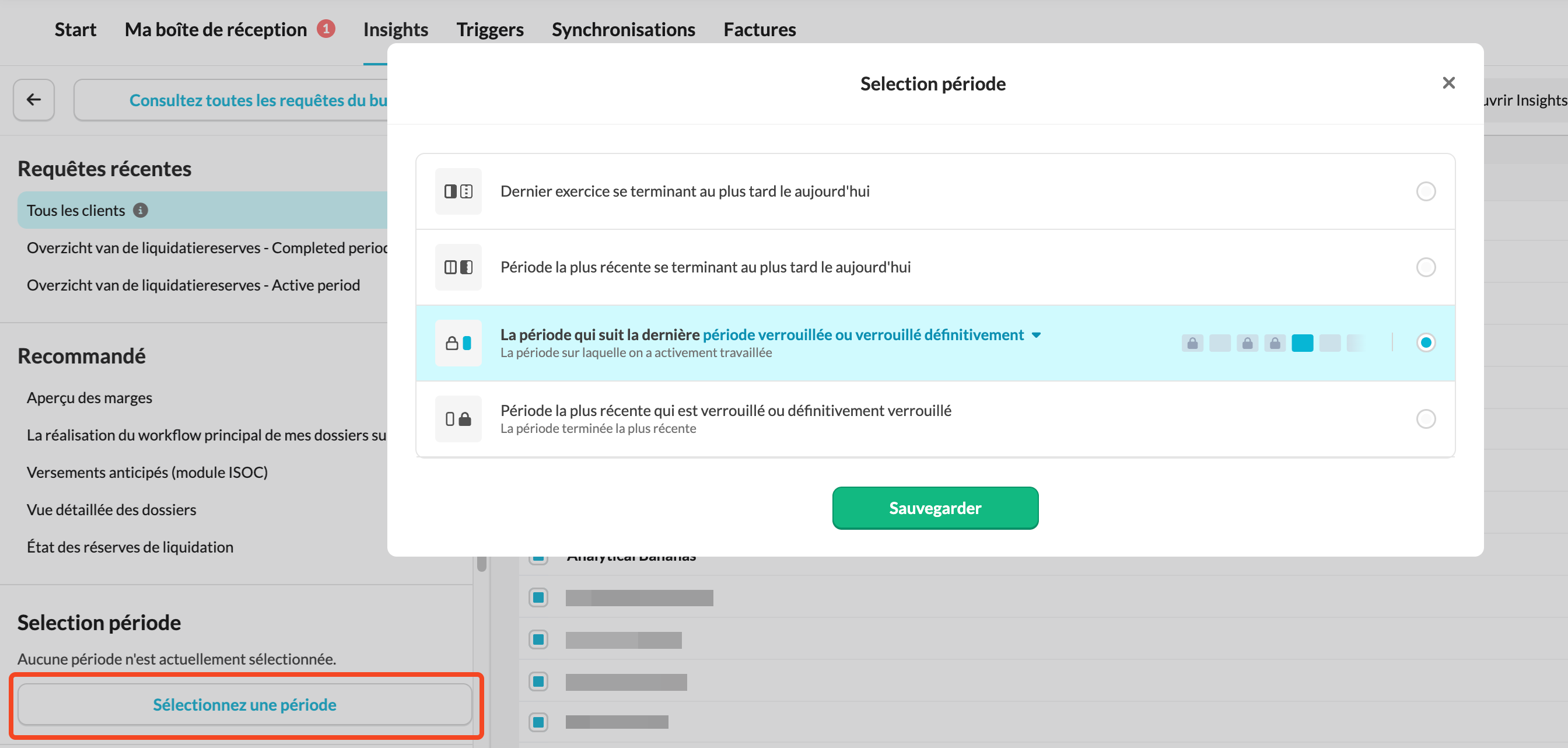The height and width of the screenshot is (748, 1568).
Task: Choose most recent locked period radio button
Action: 1425,419
